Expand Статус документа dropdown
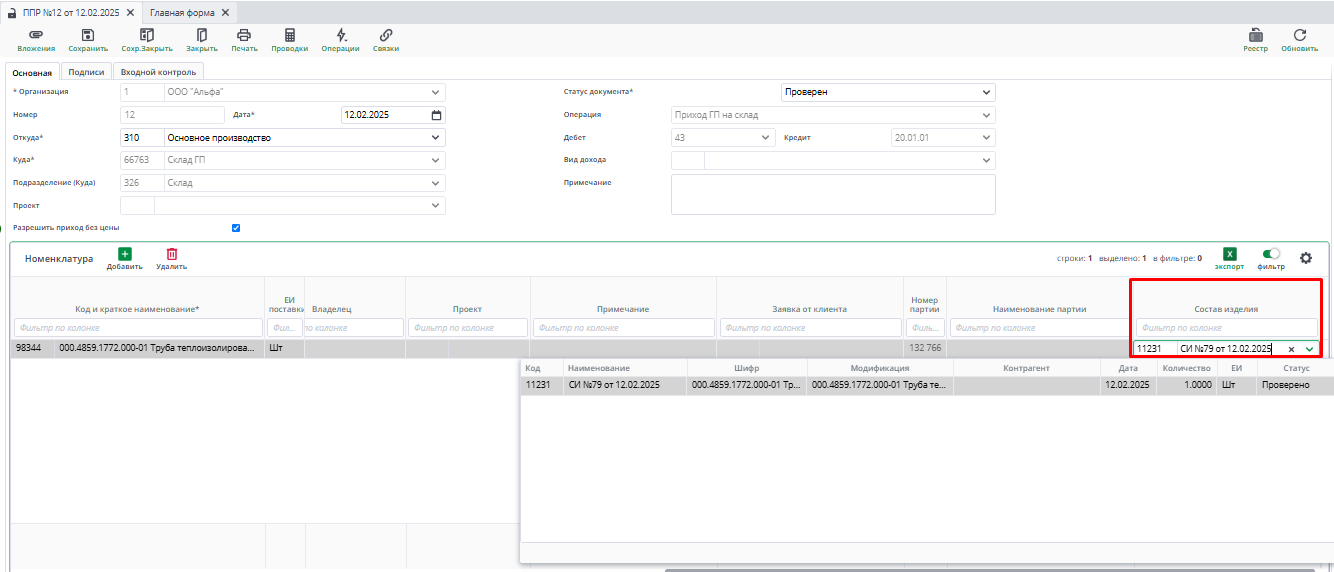The image size is (1334, 572). pos(985,92)
